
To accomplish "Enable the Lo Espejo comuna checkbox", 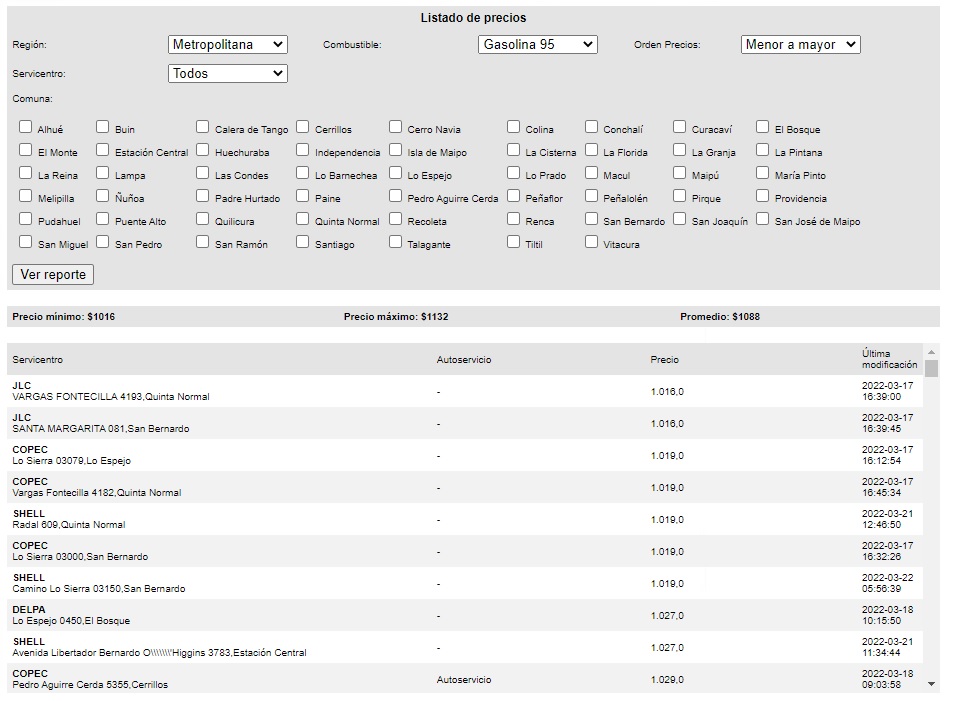I will (396, 174).
